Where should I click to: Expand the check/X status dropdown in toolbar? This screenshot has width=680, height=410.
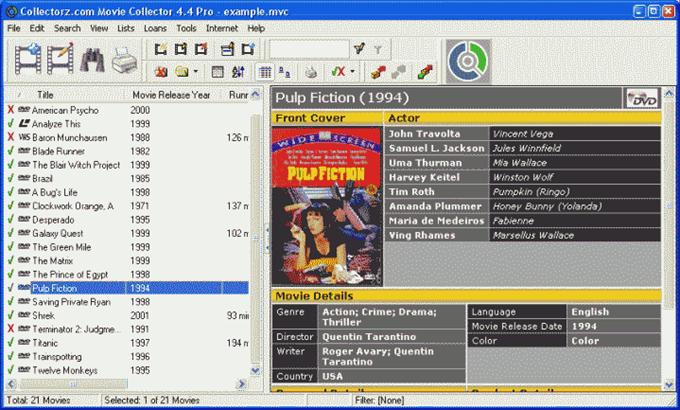[354, 72]
